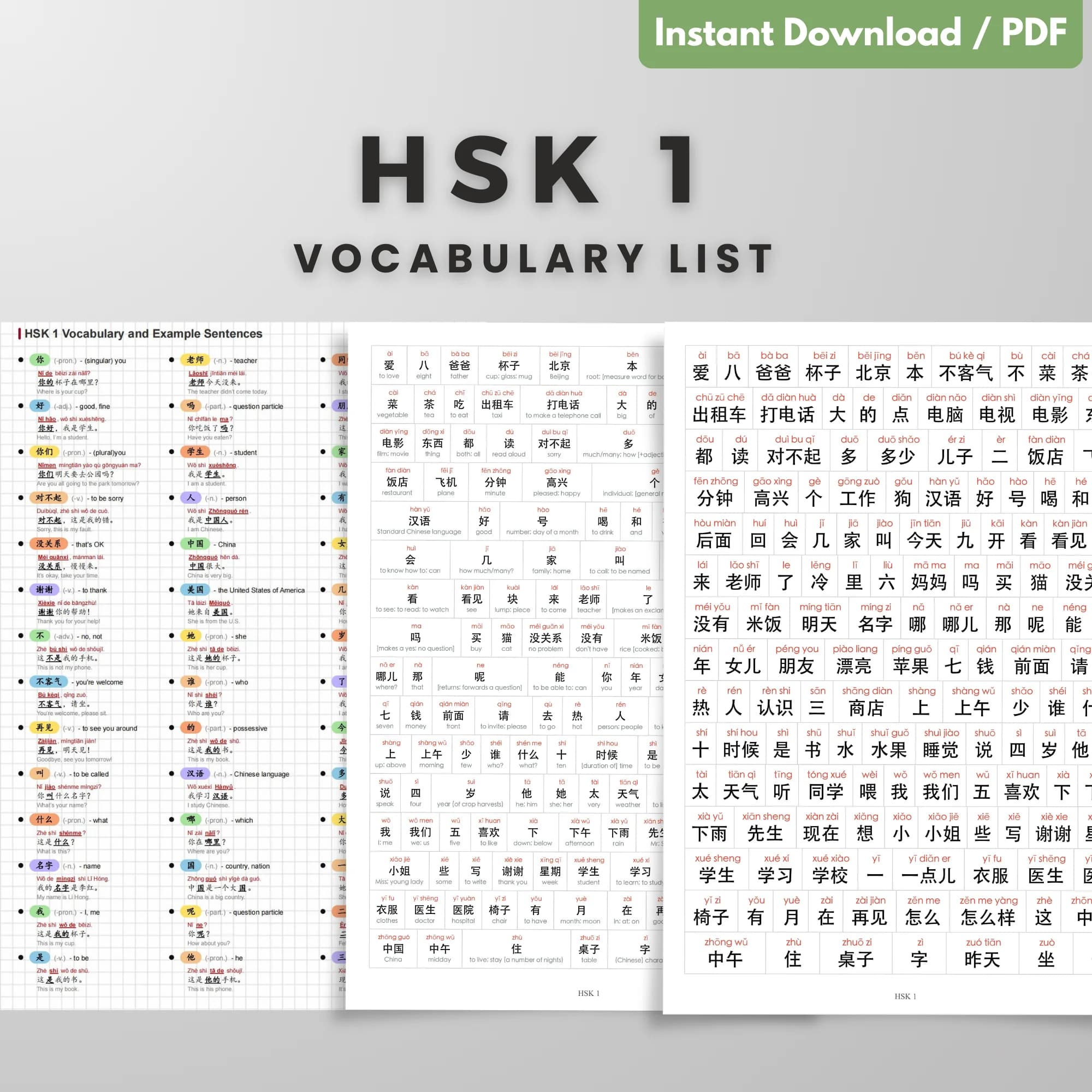
Task: Click the bullet next to 老师 teacher
Action: [x=171, y=360]
